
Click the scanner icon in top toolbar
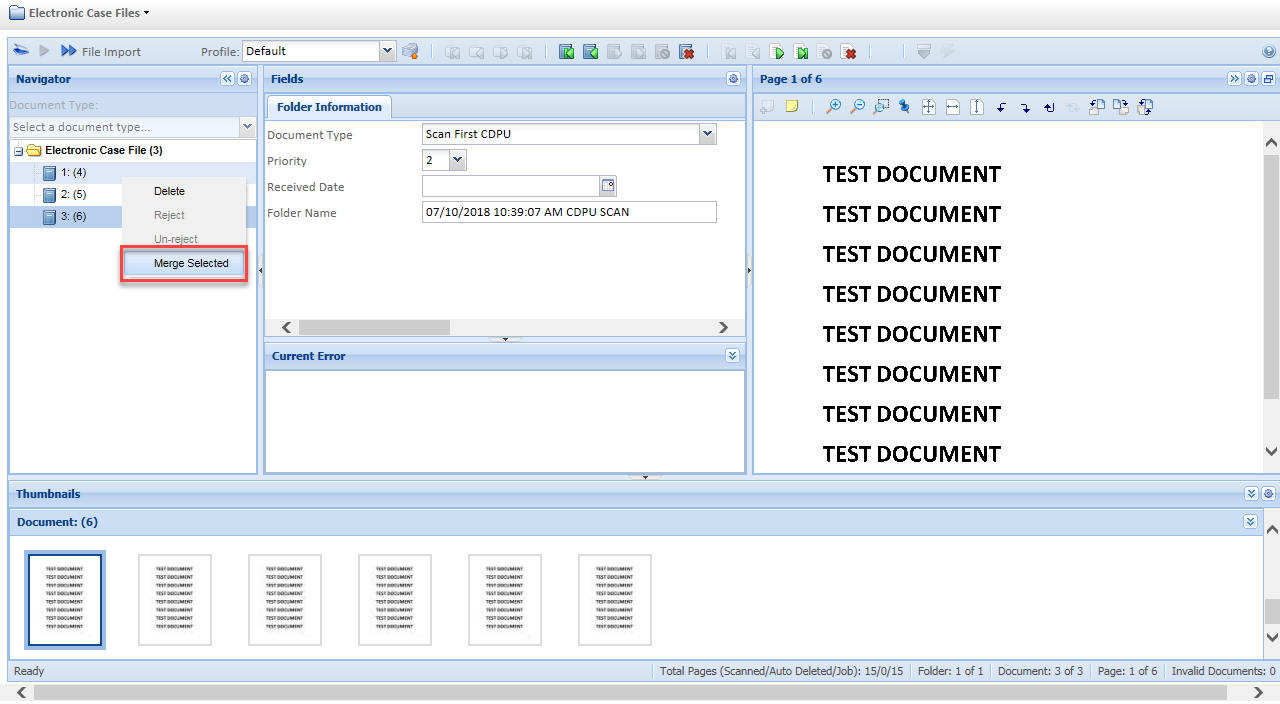[21, 51]
